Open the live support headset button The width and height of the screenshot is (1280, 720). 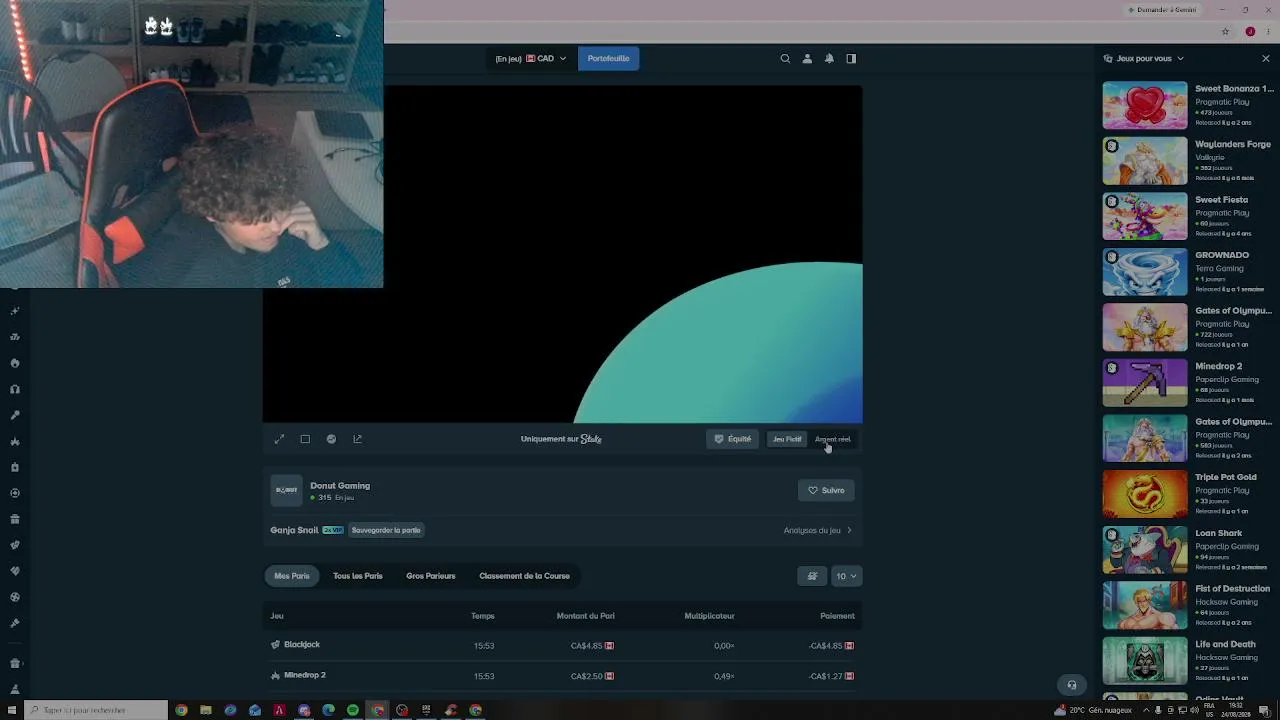pyautogui.click(x=1071, y=685)
